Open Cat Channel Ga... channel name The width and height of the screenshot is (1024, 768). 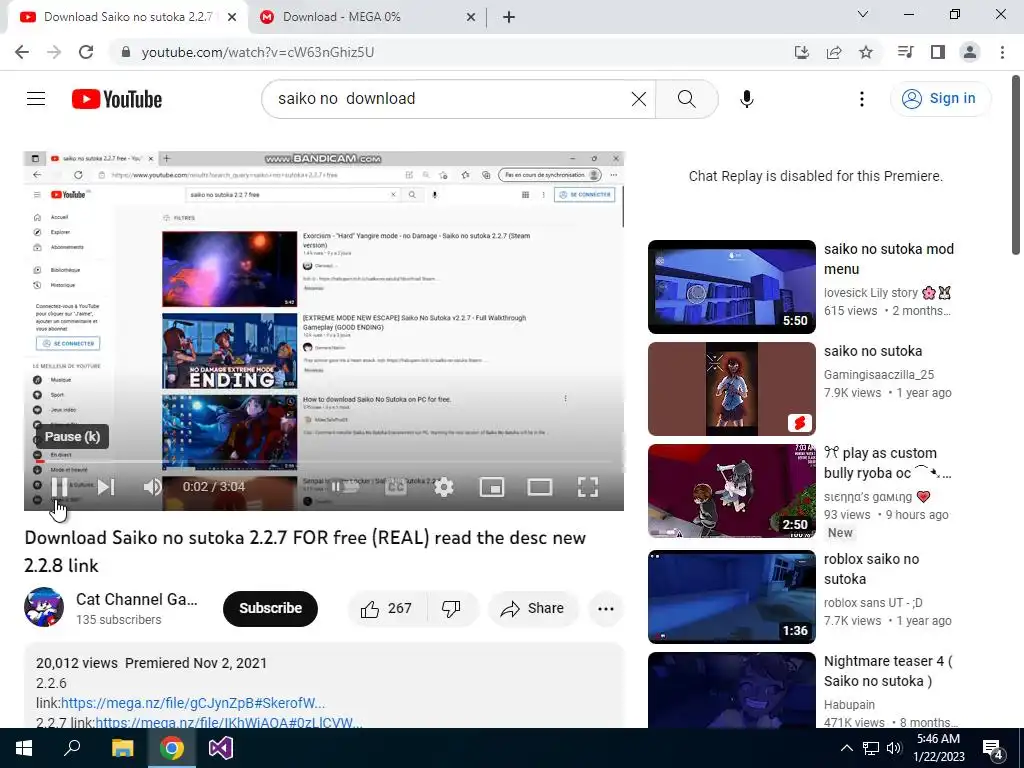tap(136, 599)
